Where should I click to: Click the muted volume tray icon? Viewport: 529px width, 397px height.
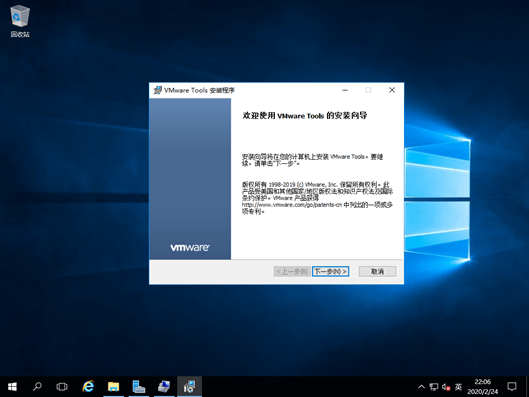[x=446, y=387]
